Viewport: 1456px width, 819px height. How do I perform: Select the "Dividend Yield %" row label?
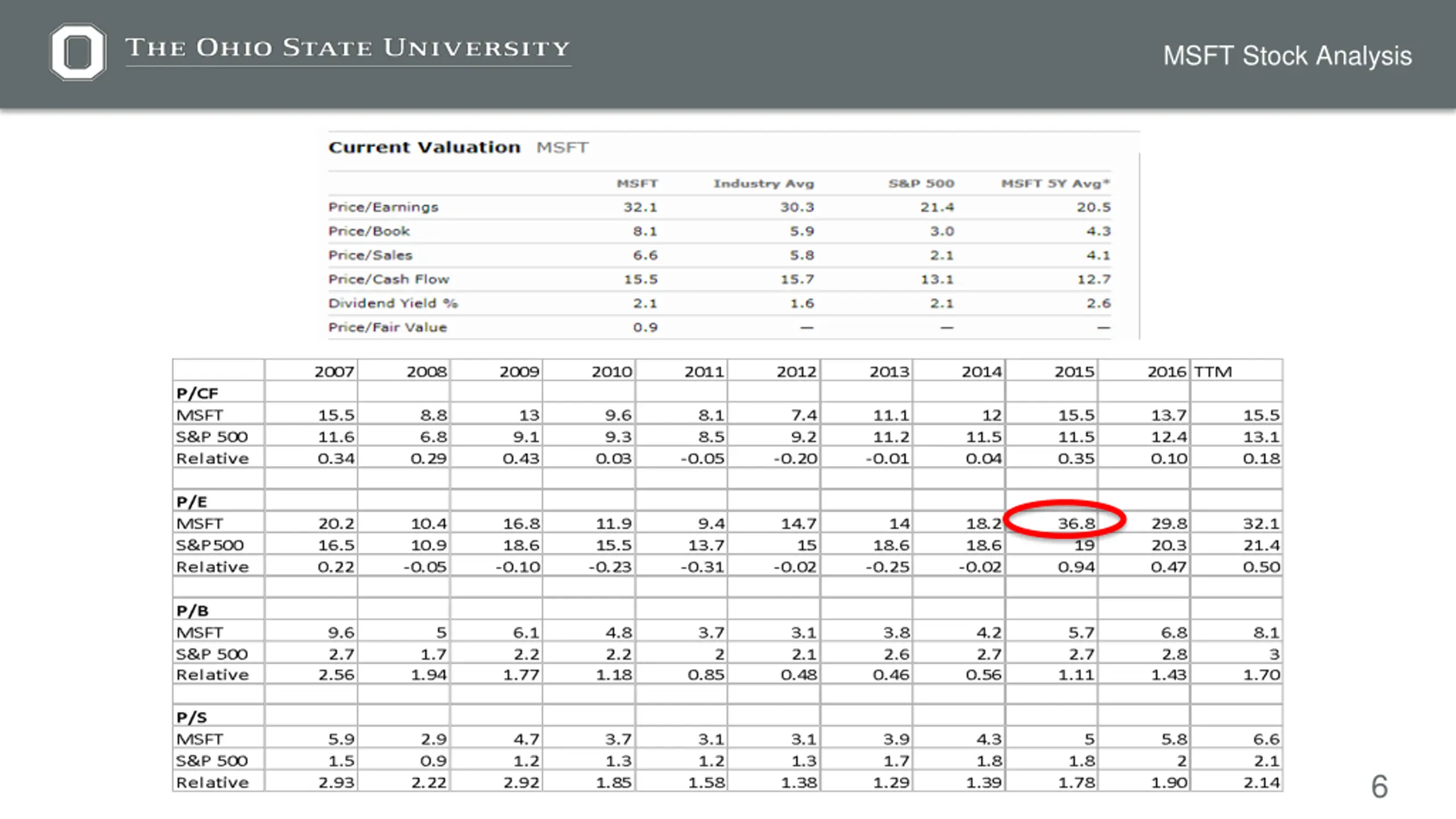coord(393,303)
